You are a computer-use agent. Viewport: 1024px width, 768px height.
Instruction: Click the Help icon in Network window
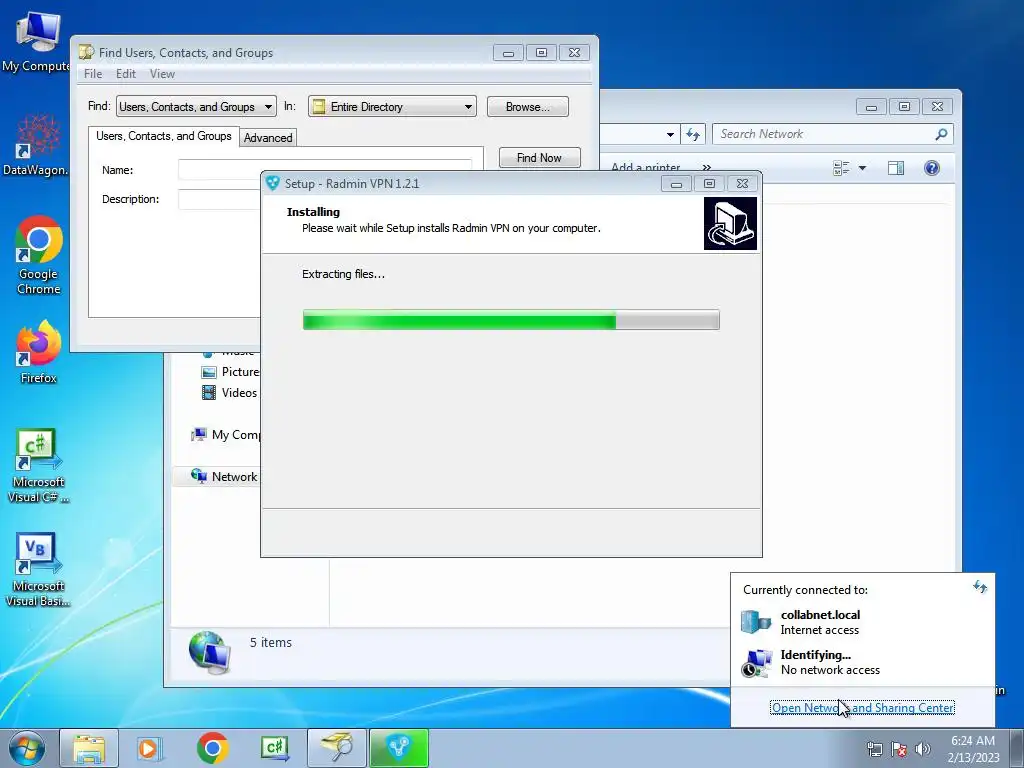(932, 168)
